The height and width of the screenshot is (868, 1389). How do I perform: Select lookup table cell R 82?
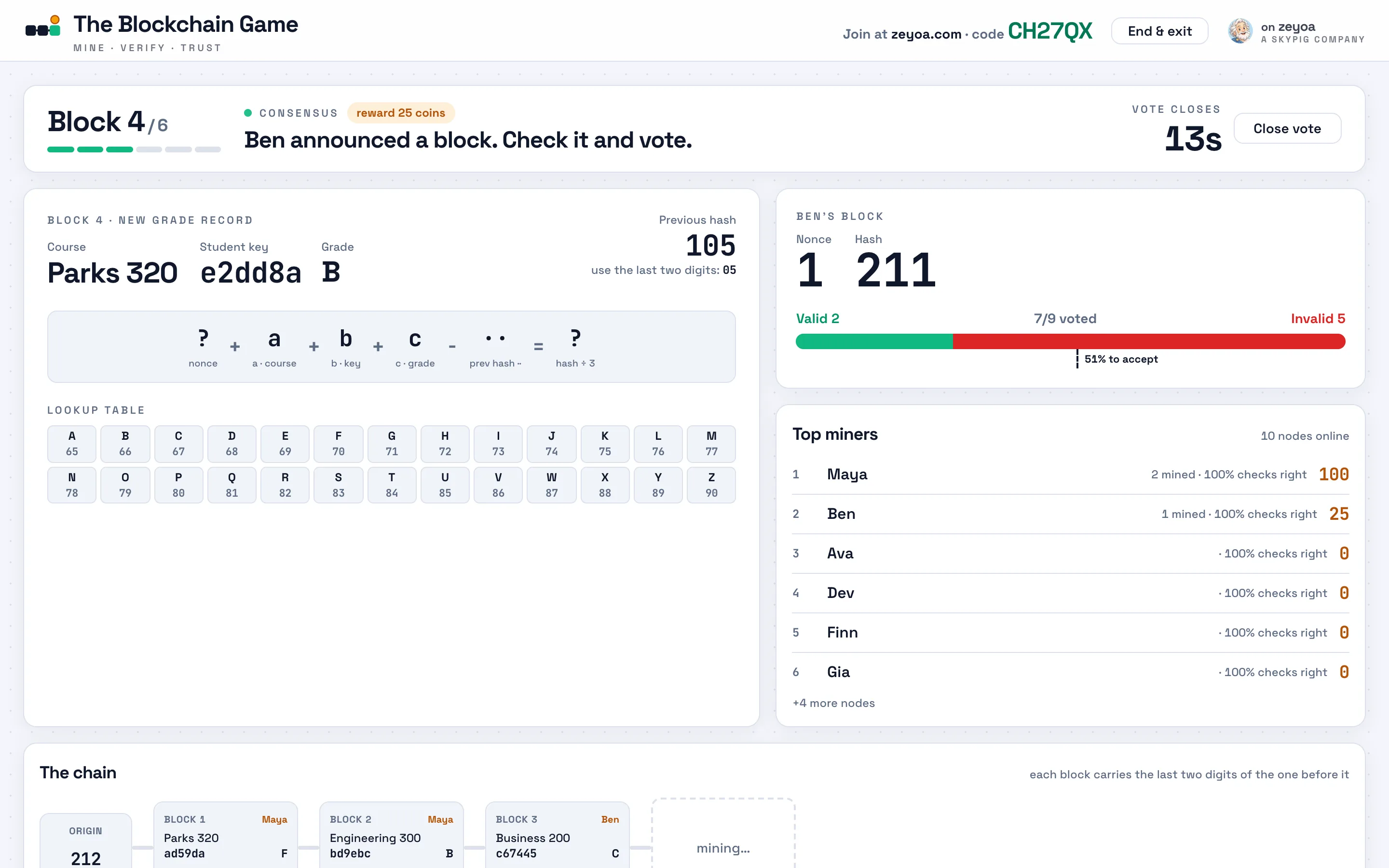click(285, 485)
